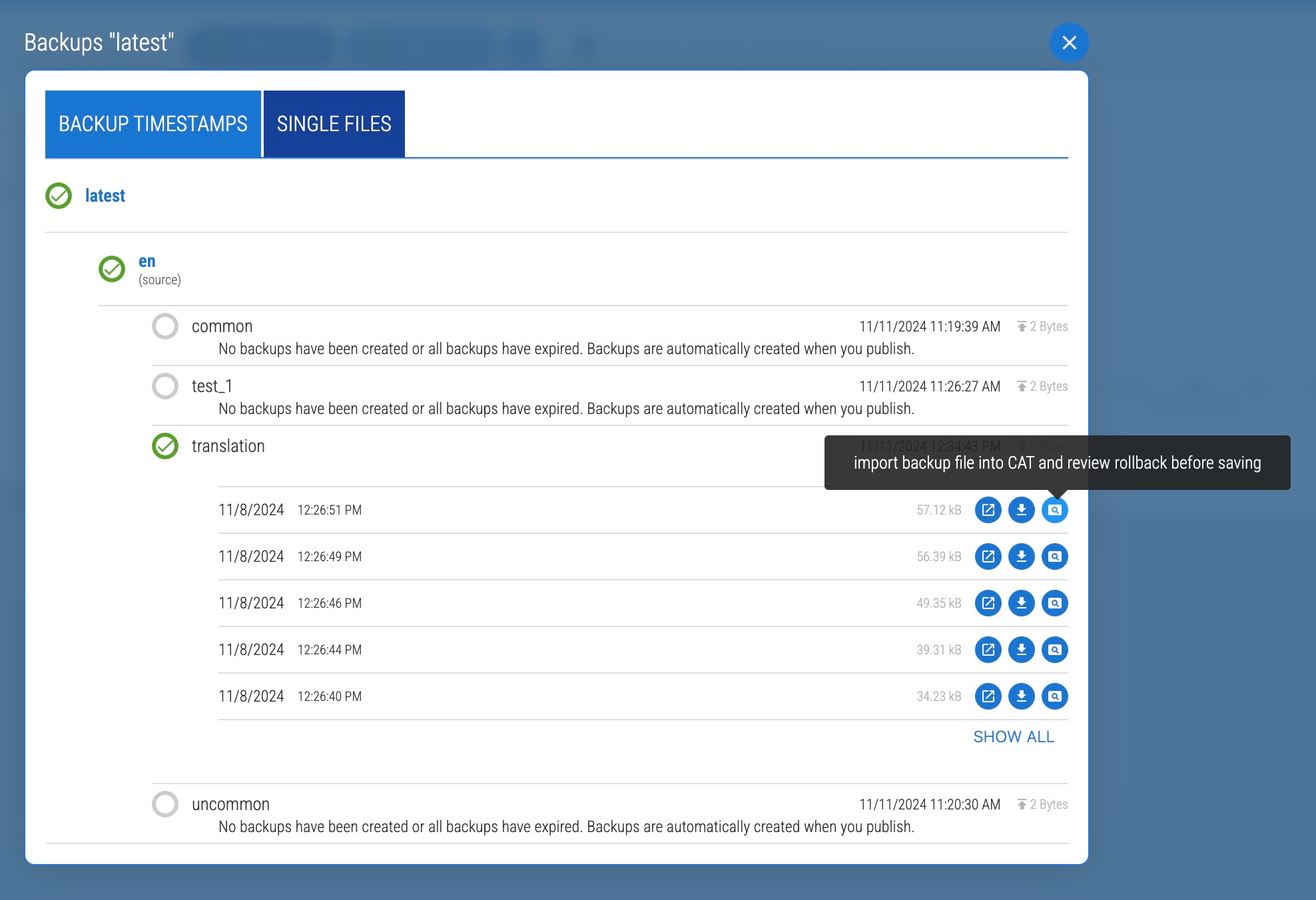The image size is (1316, 900).
Task: Download the 56.39 kB backup file
Action: (1021, 557)
